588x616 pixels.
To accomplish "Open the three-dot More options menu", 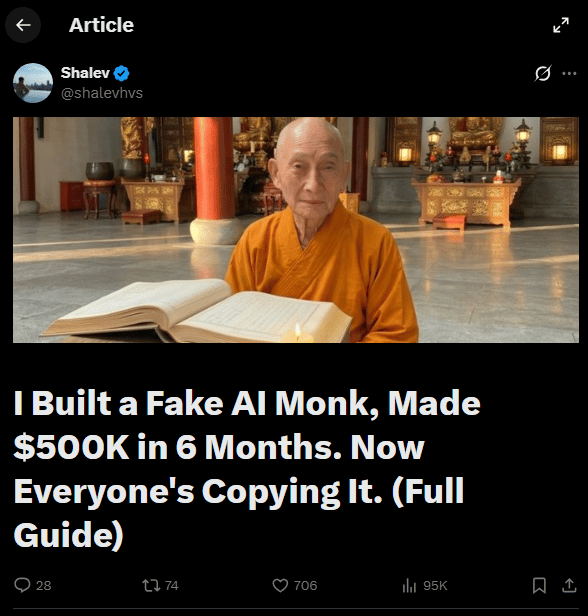I will click(x=569, y=73).
